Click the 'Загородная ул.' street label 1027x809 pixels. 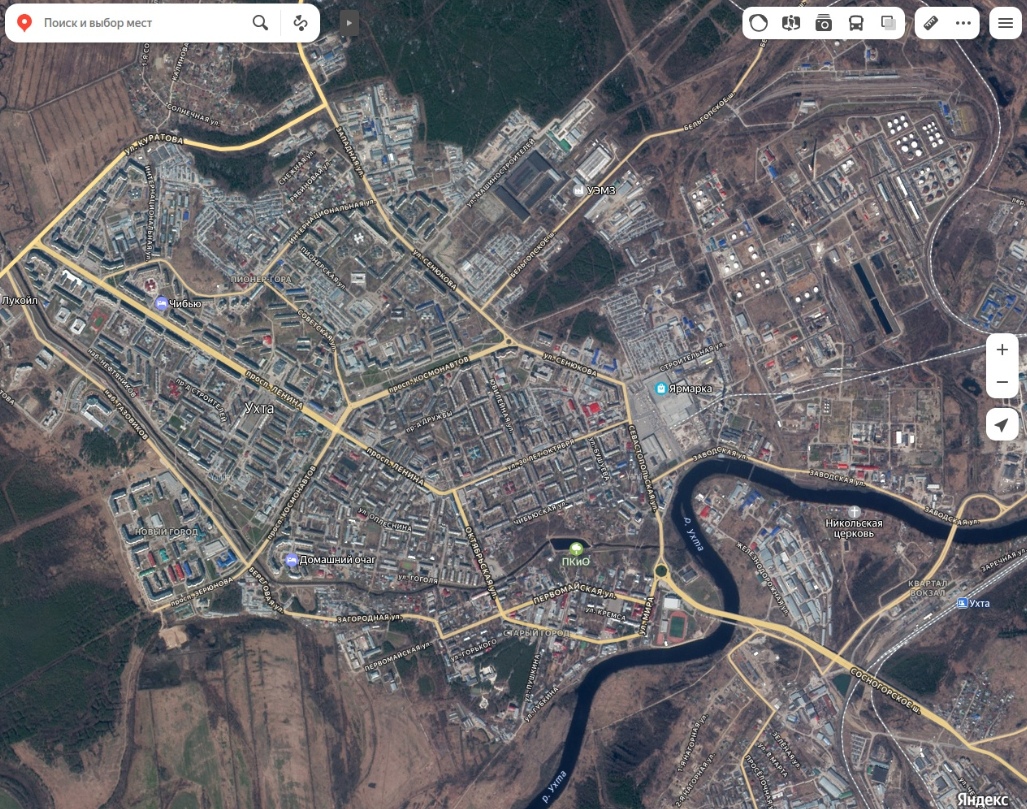click(x=369, y=618)
